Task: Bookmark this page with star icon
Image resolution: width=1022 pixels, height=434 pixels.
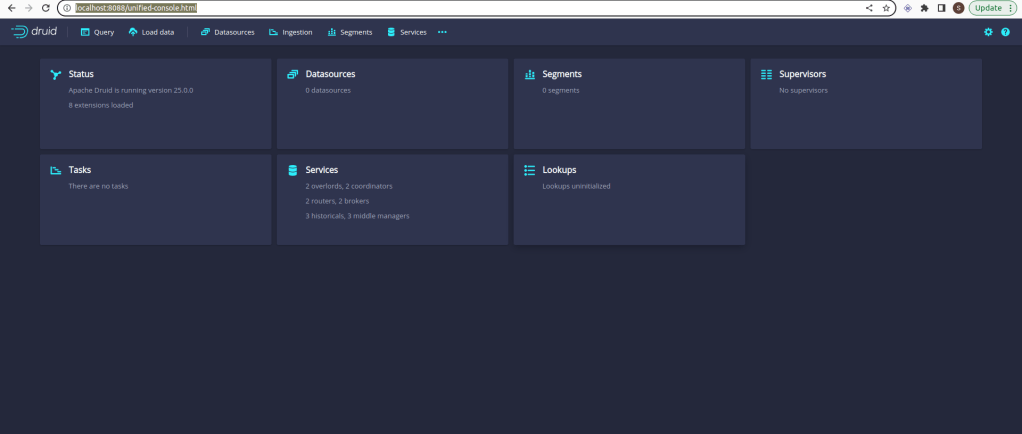Action: [886, 8]
